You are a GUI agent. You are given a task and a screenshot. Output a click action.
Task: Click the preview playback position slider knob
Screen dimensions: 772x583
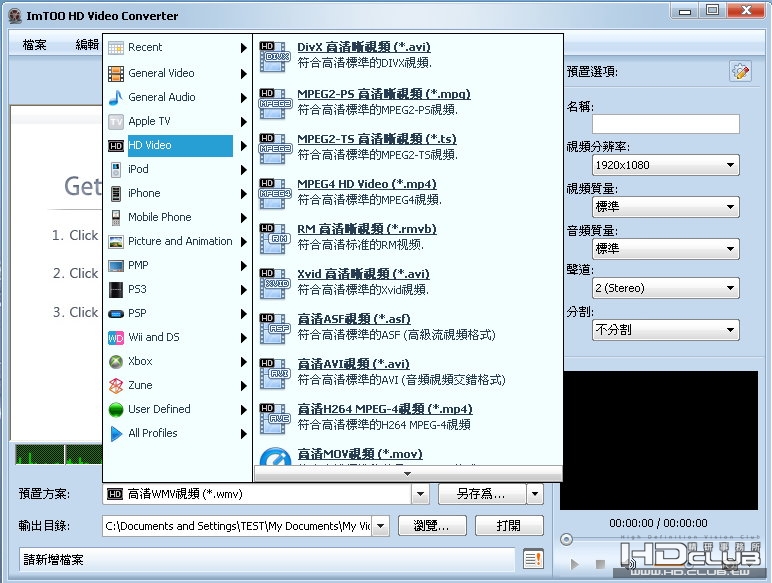coord(566,540)
